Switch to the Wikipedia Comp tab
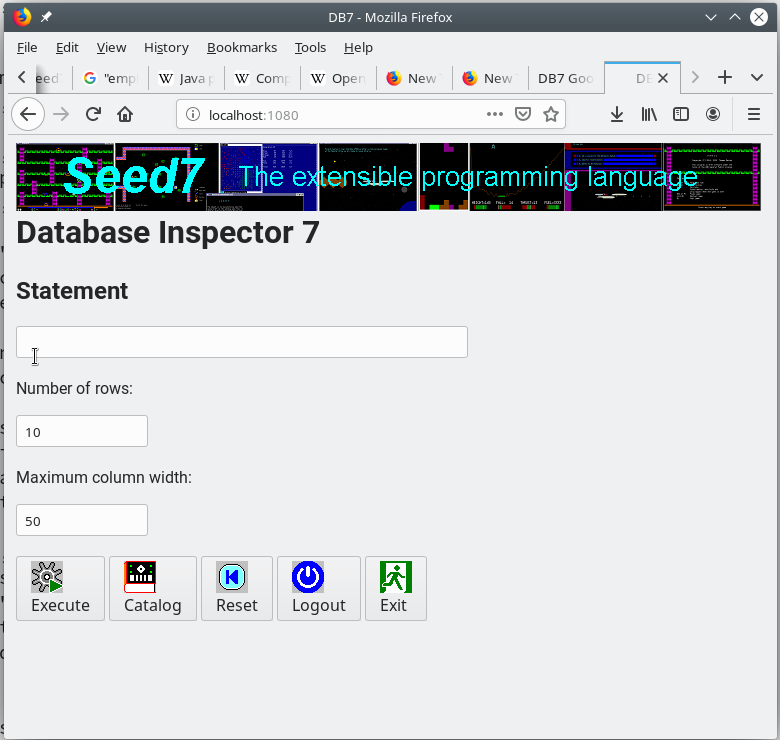Viewport: 780px width, 740px height. pos(263,78)
